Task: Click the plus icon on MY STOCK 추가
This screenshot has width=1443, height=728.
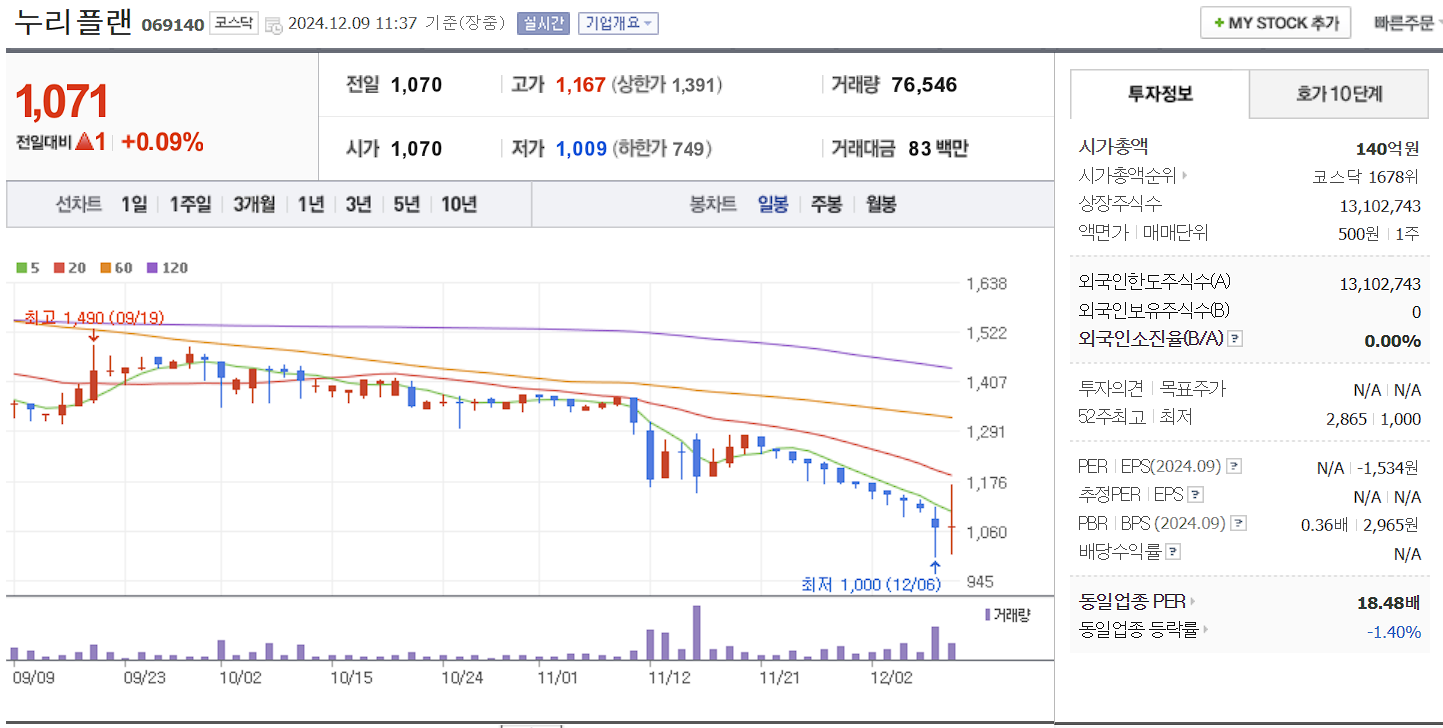Action: coord(1219,22)
